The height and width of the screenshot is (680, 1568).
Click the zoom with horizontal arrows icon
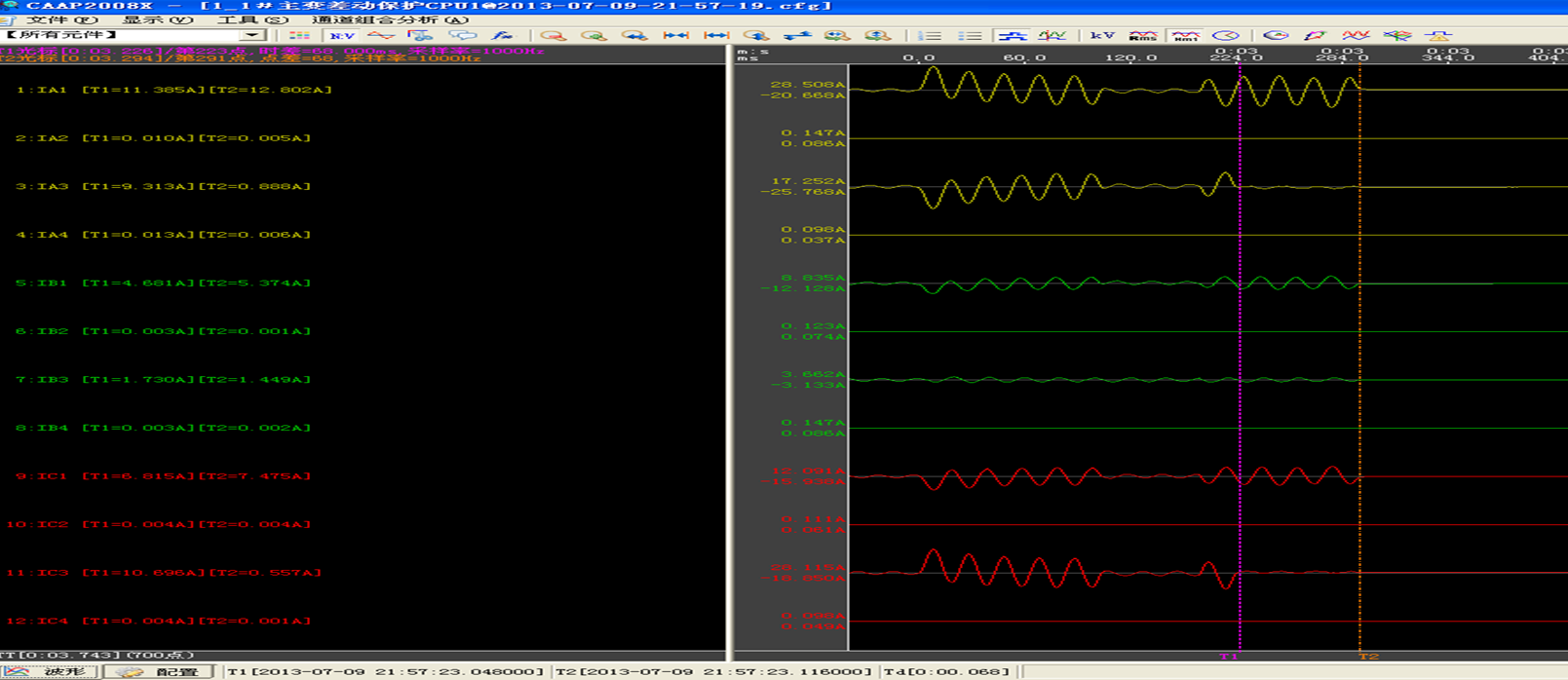tap(634, 35)
